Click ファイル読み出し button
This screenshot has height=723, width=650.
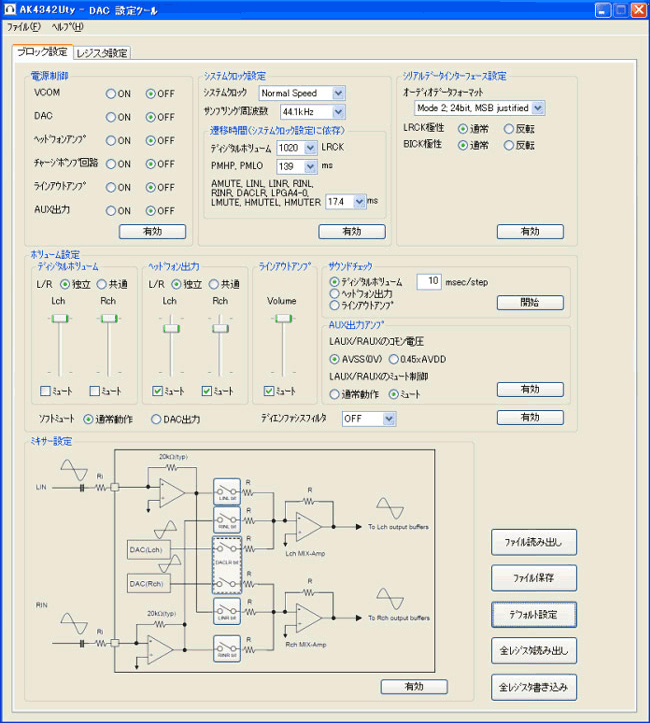click(534, 542)
